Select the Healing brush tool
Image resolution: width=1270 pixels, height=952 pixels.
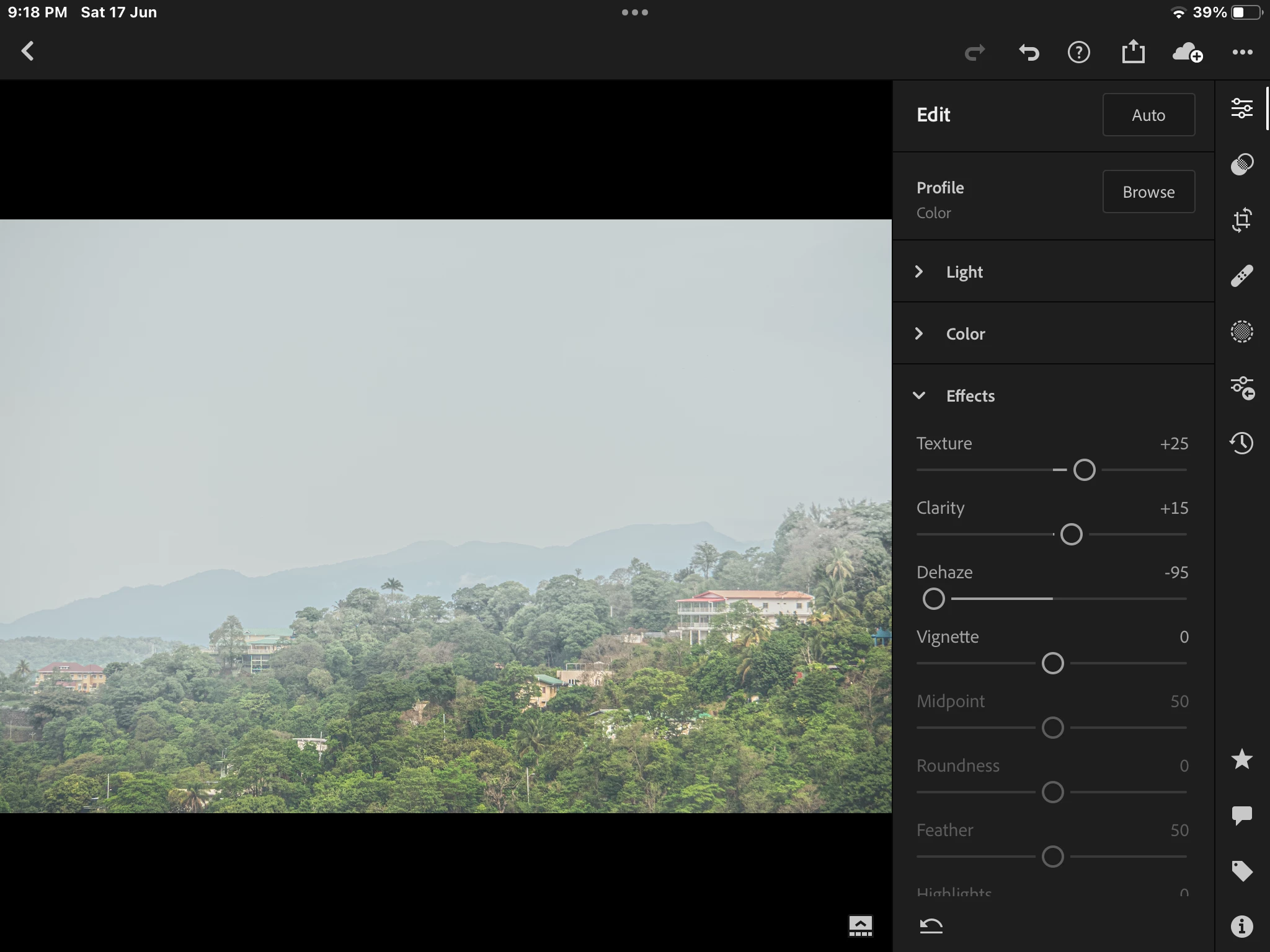1241,276
